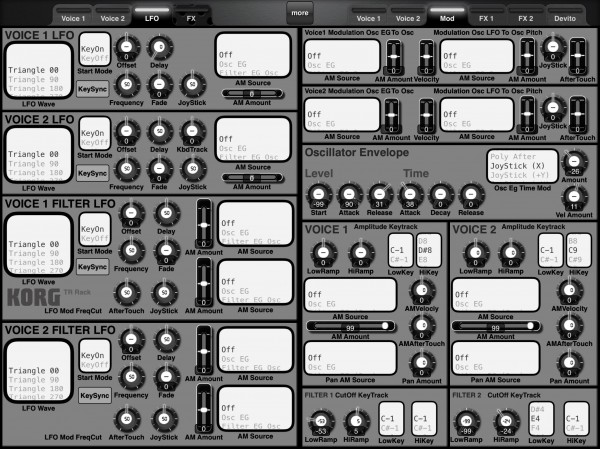Select KeyOff in Voice 1 LFO Start Mode
The image size is (600, 449).
point(95,59)
